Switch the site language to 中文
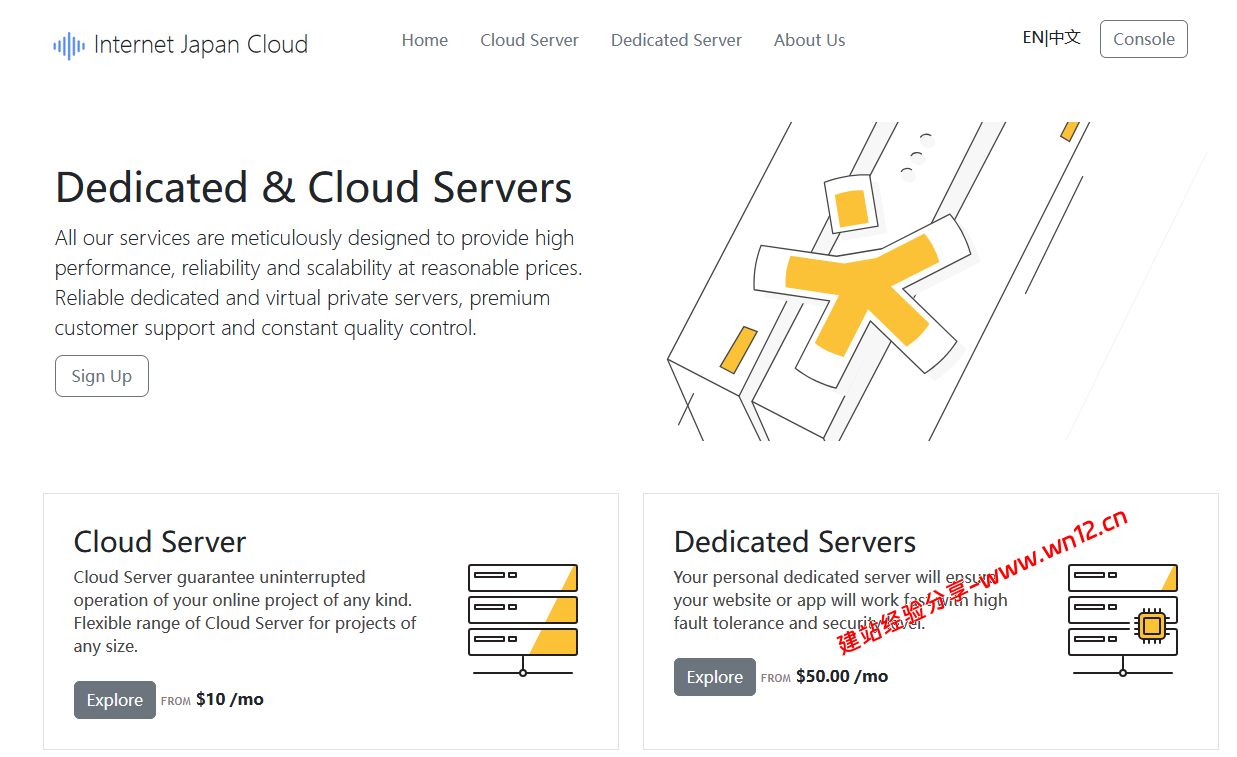Image resolution: width=1237 pixels, height=757 pixels. [x=1065, y=38]
